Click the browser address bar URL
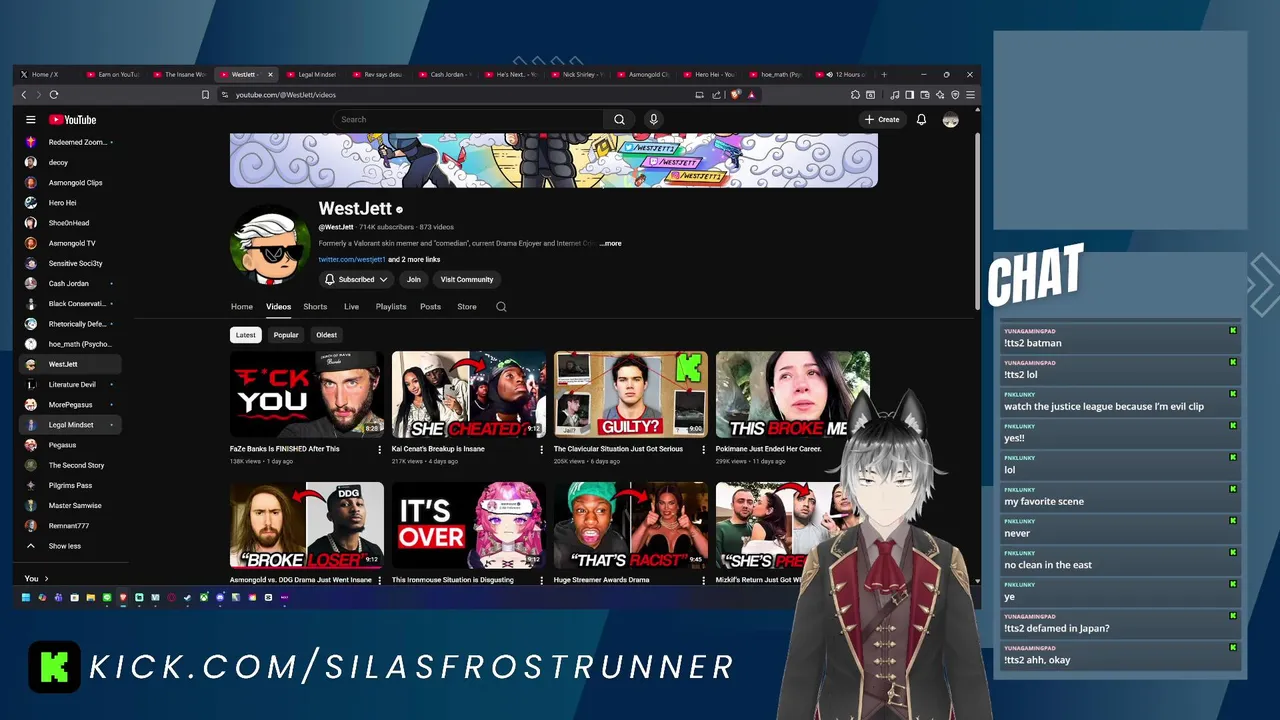The height and width of the screenshot is (720, 1280). (x=286, y=95)
